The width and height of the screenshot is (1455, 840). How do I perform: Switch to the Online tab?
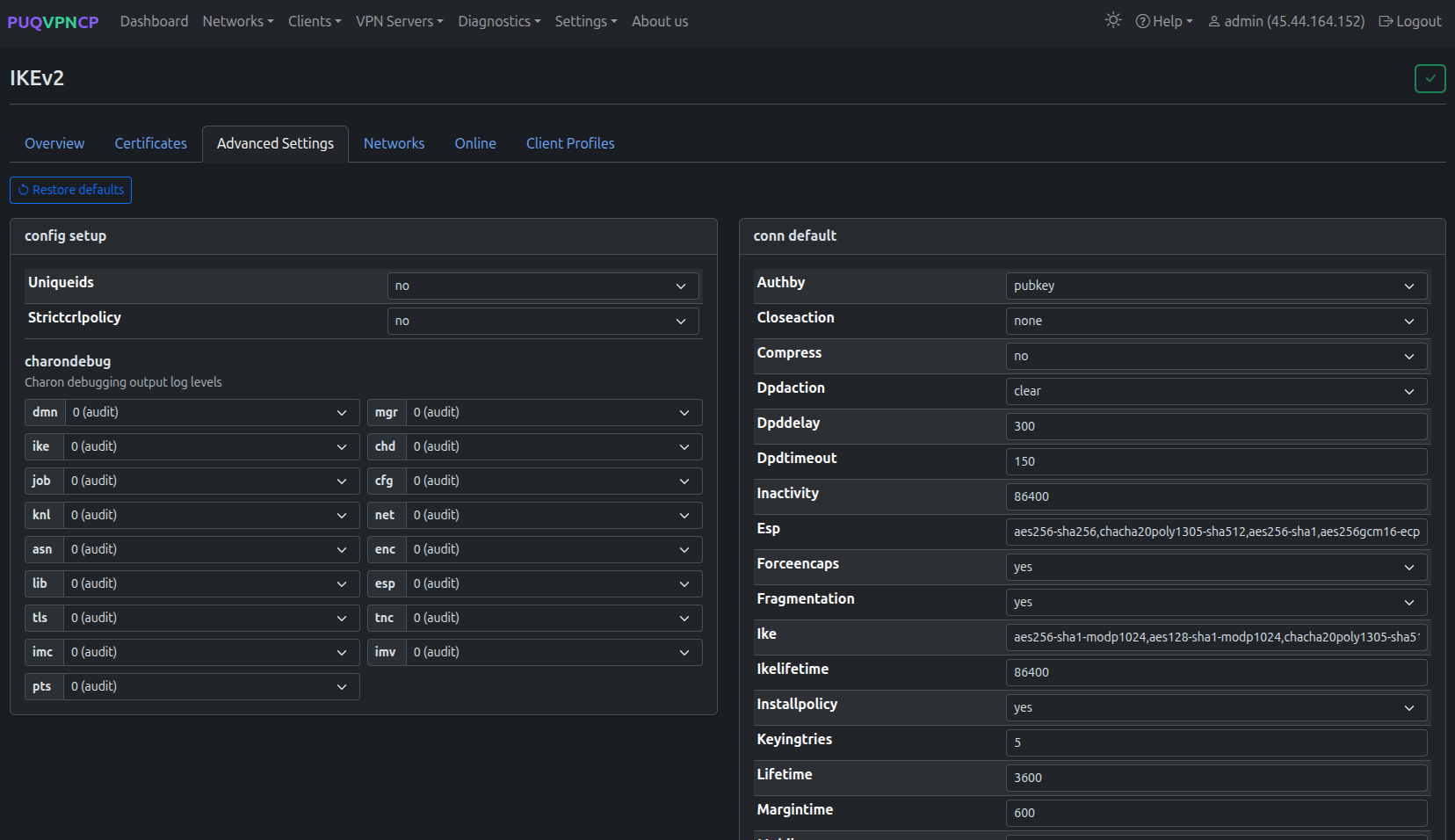(475, 143)
